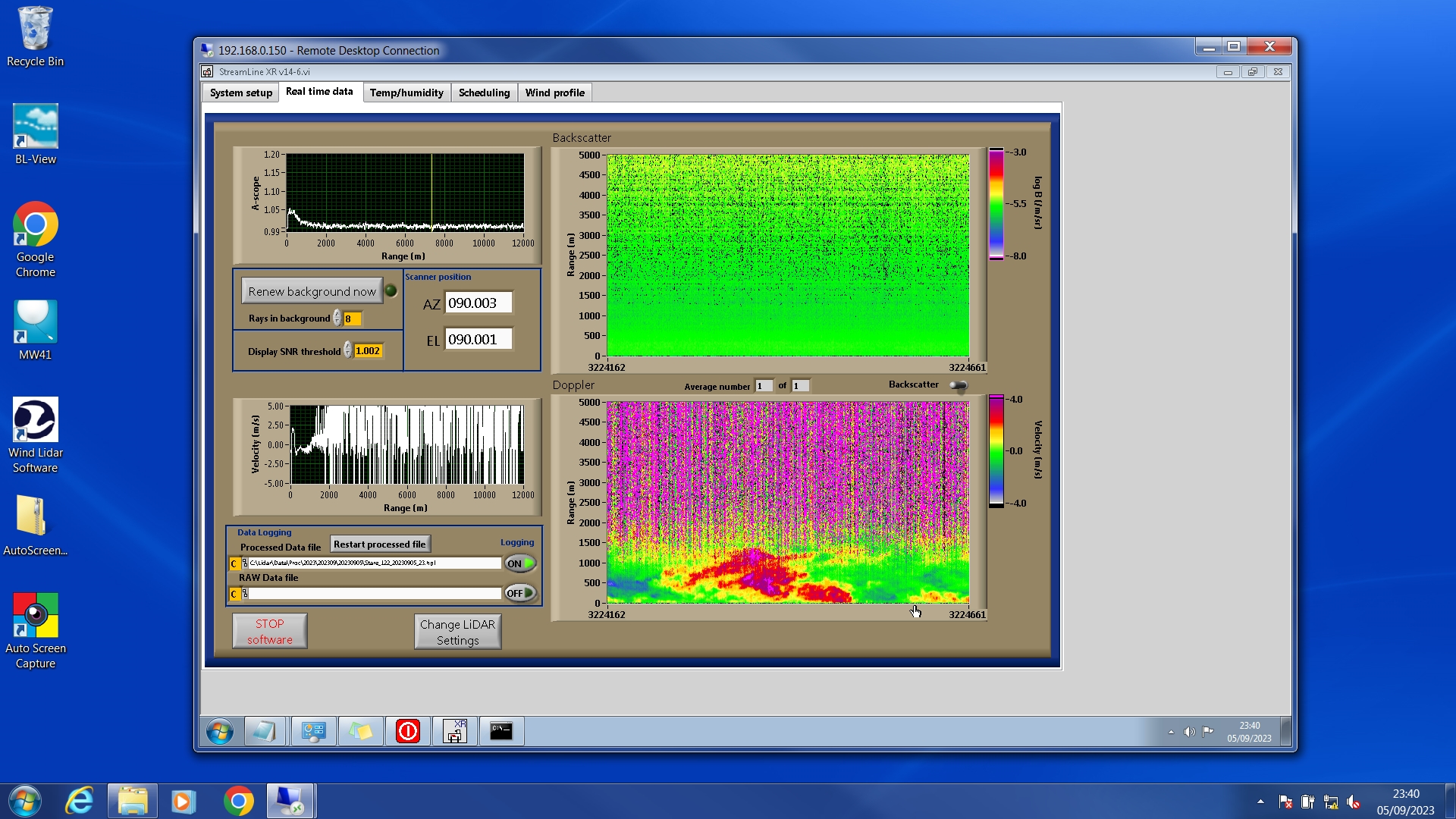Image resolution: width=1456 pixels, height=819 pixels.
Task: Click the StreamLine XR remote taskbar icon
Action: [454, 731]
